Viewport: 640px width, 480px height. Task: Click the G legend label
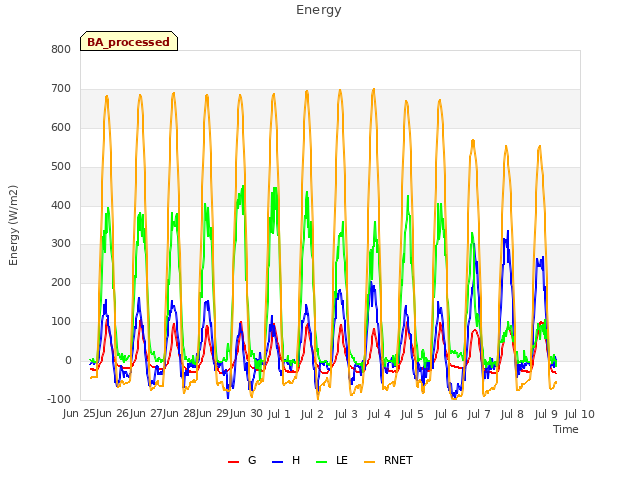[252, 460]
